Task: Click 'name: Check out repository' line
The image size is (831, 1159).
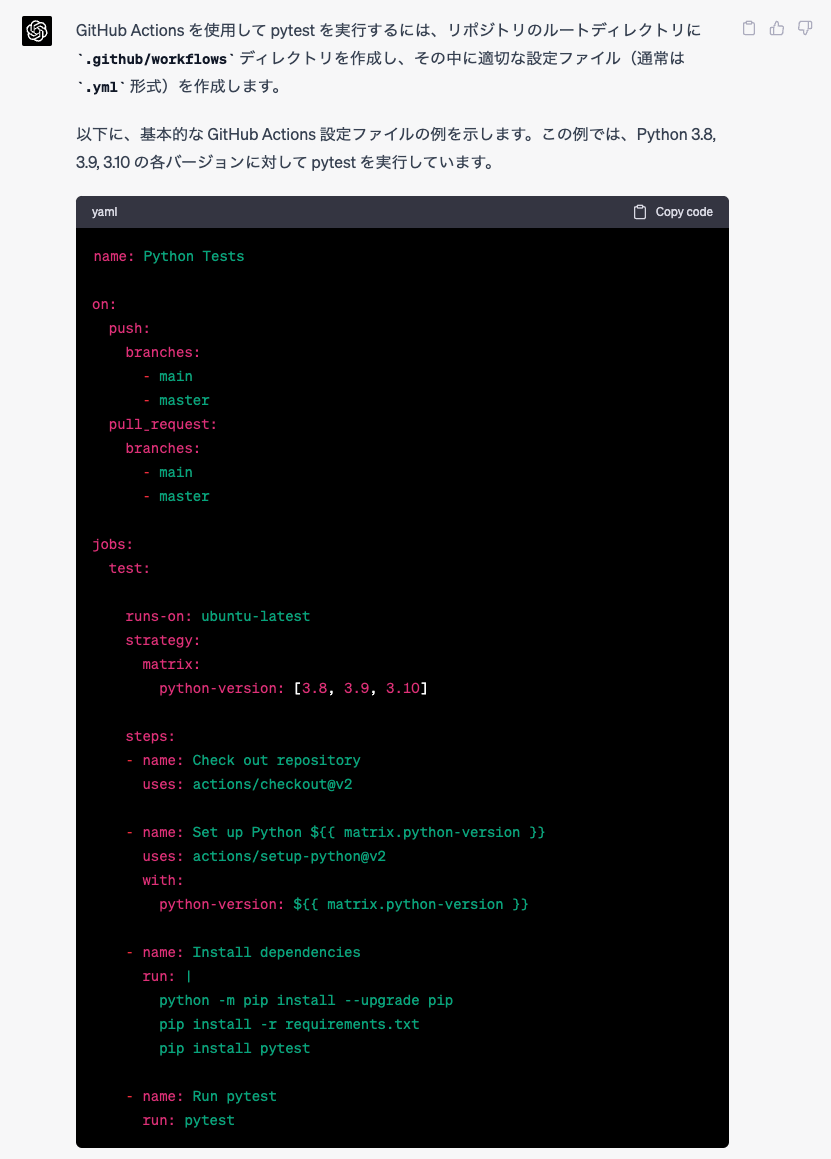Action: (x=243, y=761)
